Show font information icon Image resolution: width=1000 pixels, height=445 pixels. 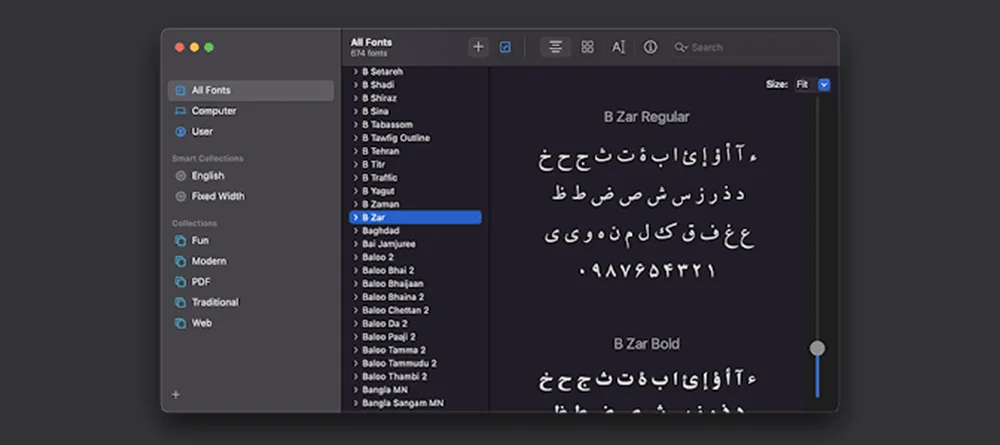650,47
